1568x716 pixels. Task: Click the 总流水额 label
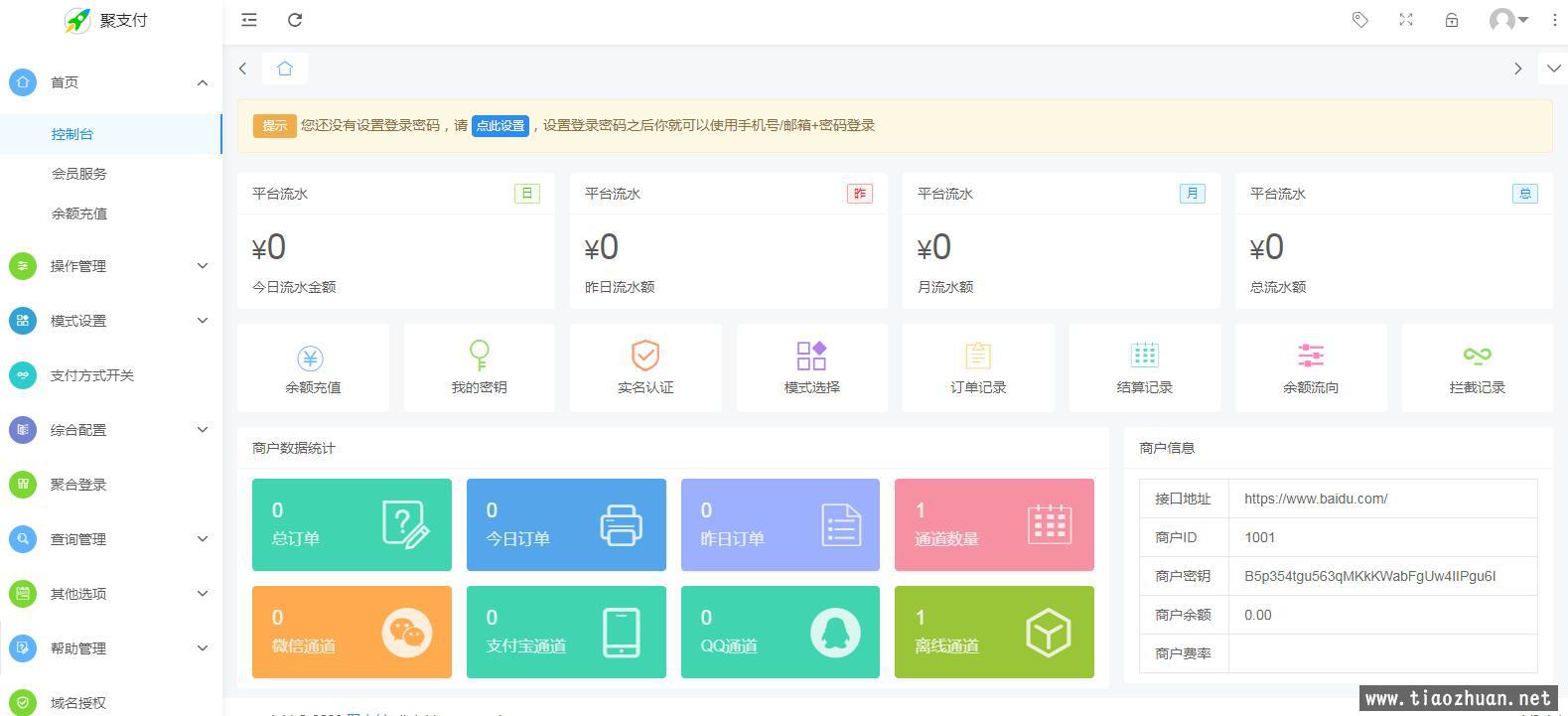(x=1278, y=287)
